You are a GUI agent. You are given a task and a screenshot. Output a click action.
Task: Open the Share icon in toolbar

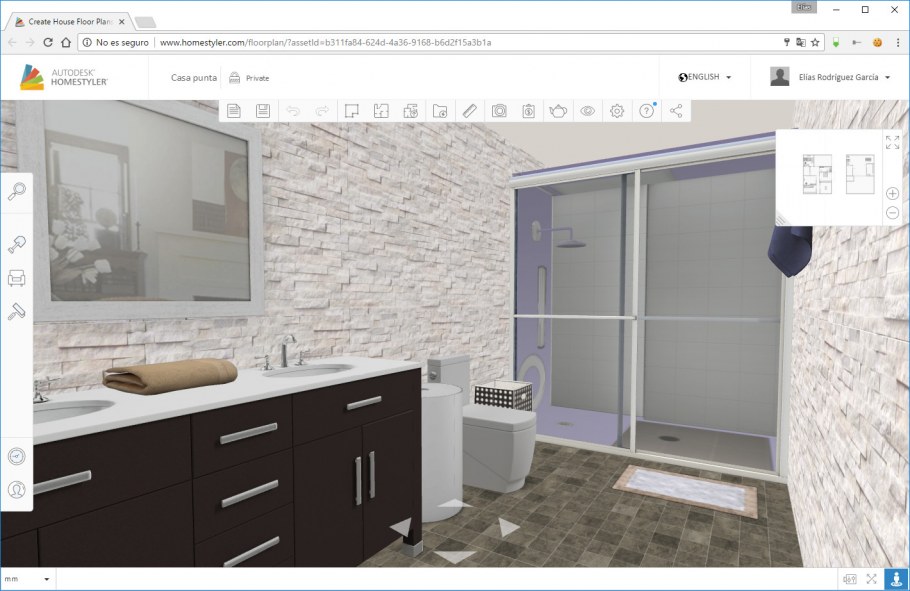[x=675, y=110]
